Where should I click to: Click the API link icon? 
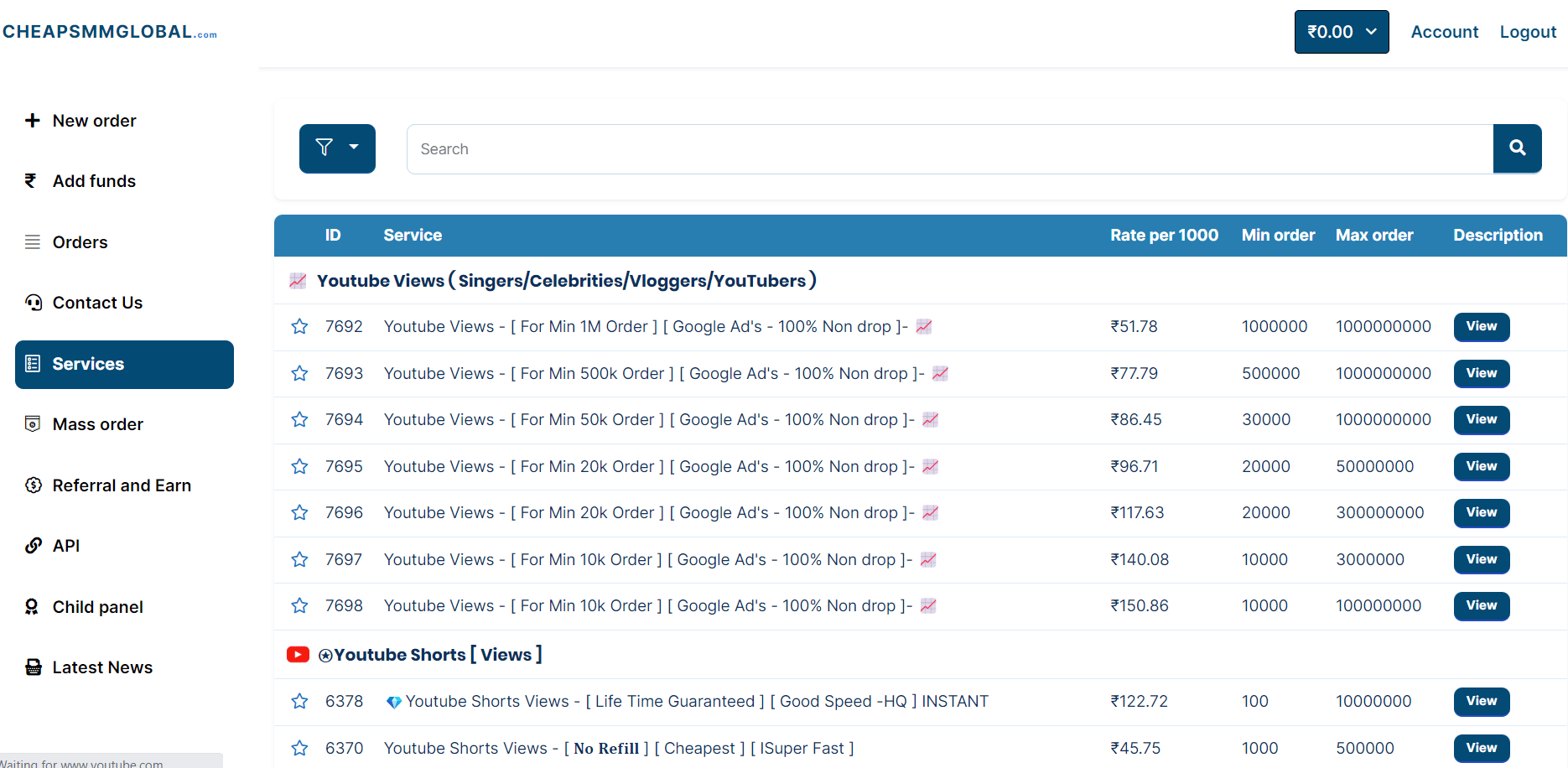(34, 546)
